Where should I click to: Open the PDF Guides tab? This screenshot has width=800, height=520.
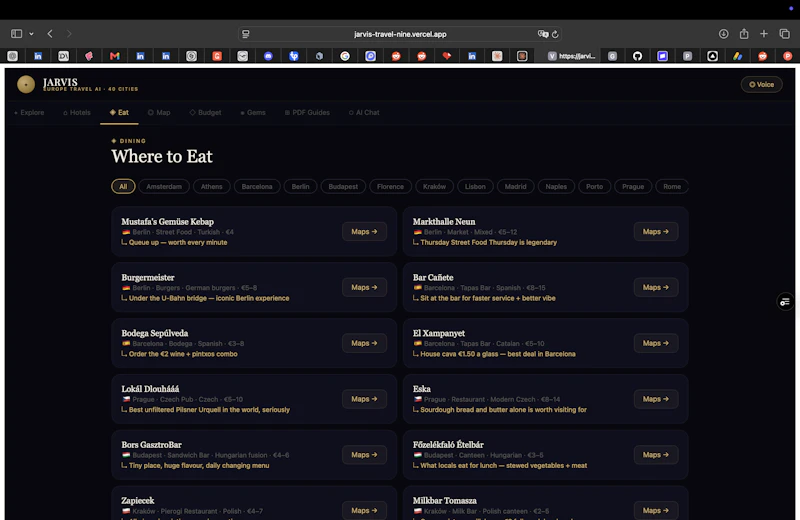pyautogui.click(x=307, y=112)
